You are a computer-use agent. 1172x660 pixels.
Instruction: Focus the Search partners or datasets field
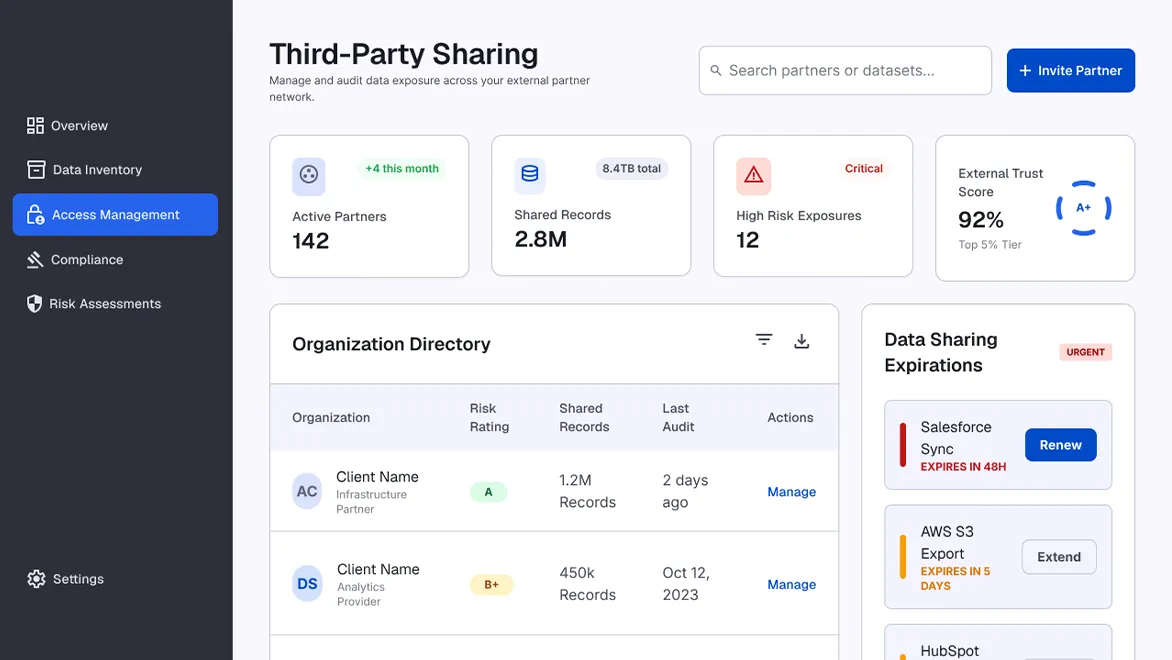(845, 70)
